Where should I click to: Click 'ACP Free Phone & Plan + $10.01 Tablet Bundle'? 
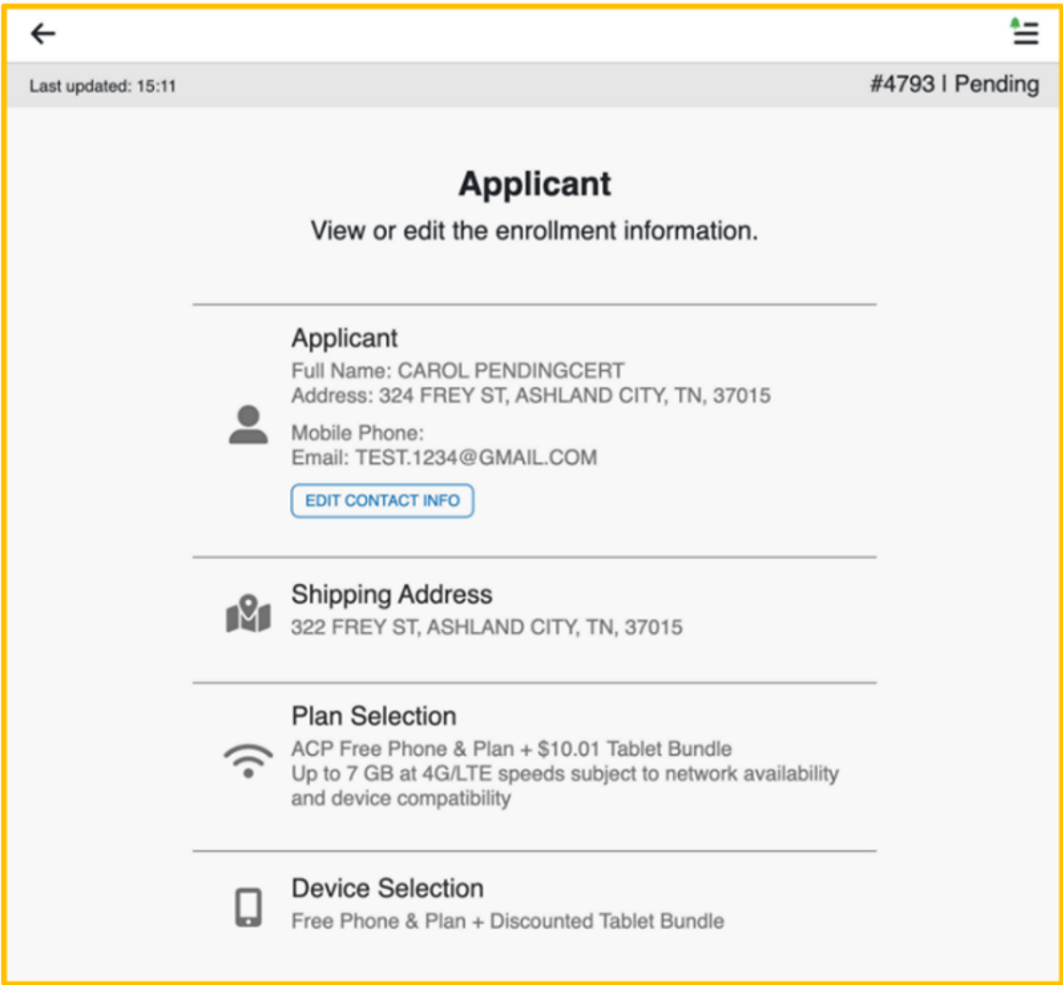[511, 749]
